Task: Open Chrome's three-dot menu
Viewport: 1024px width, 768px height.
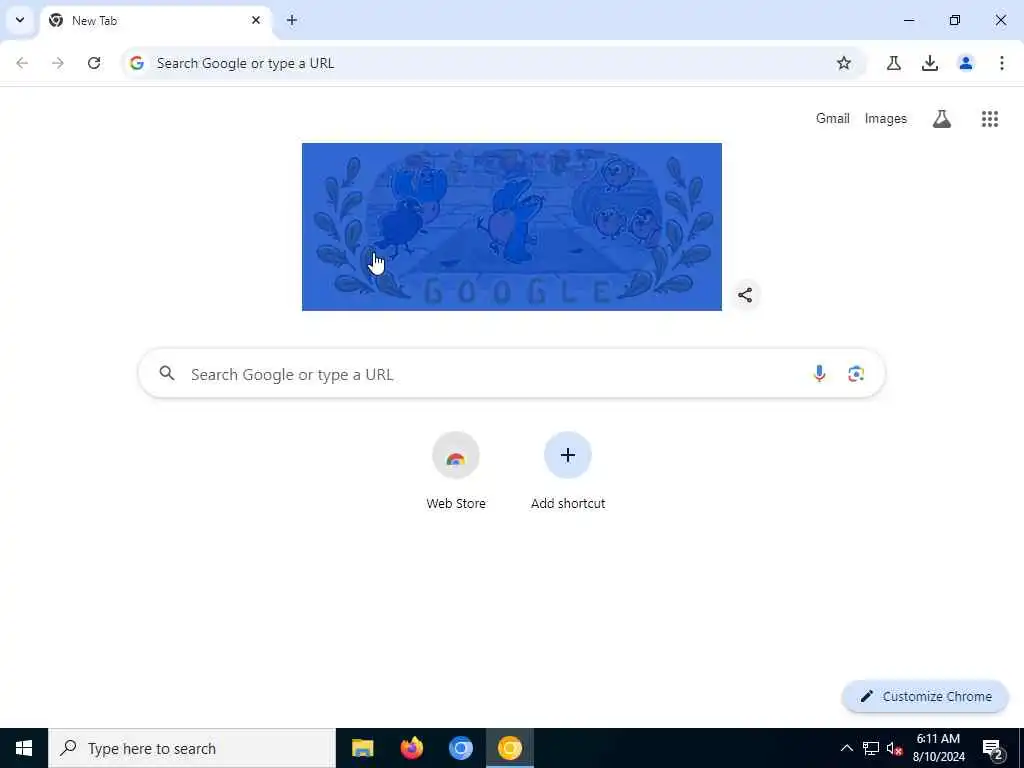Action: (1001, 63)
